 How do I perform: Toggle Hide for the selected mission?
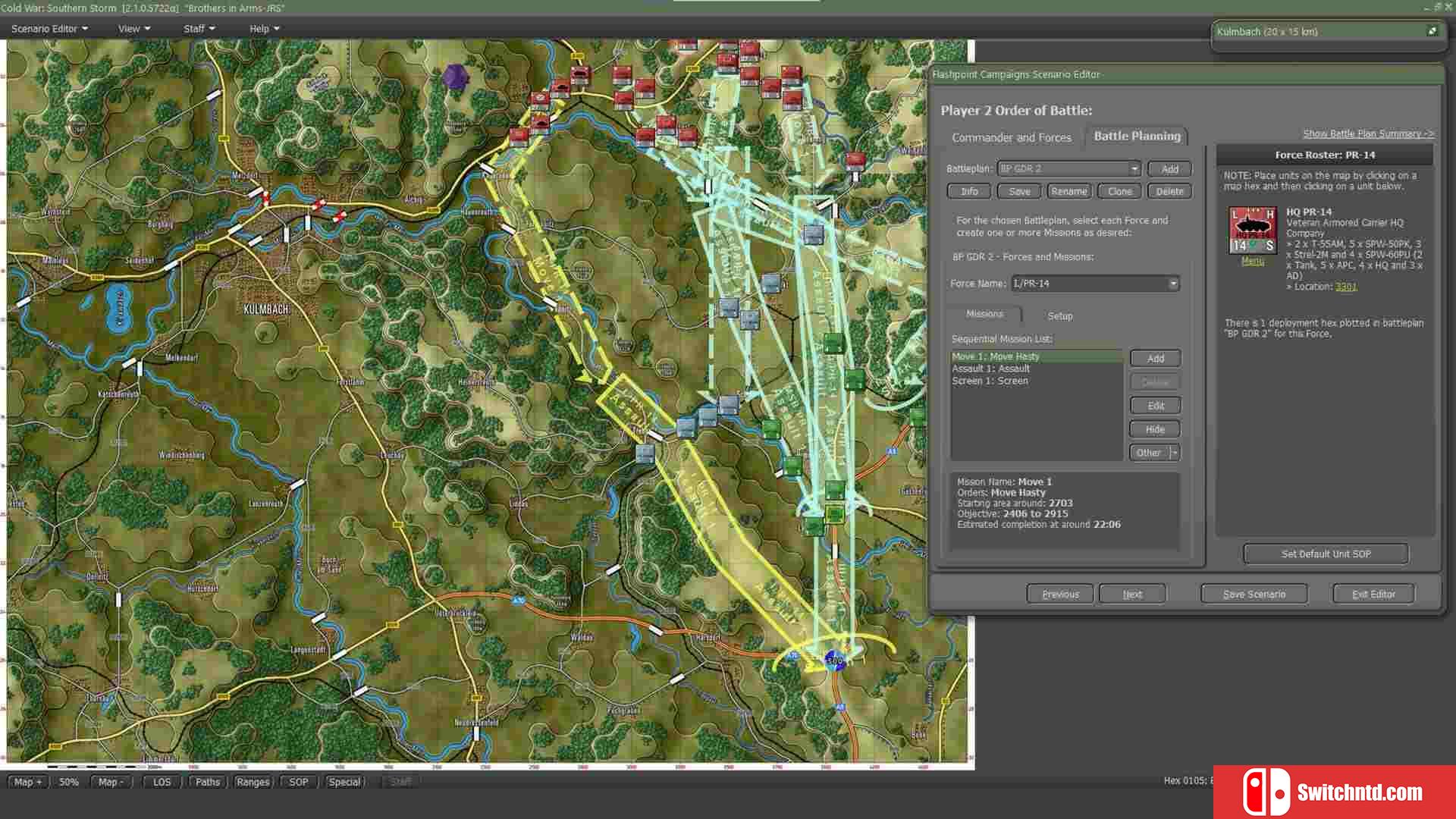click(1155, 429)
